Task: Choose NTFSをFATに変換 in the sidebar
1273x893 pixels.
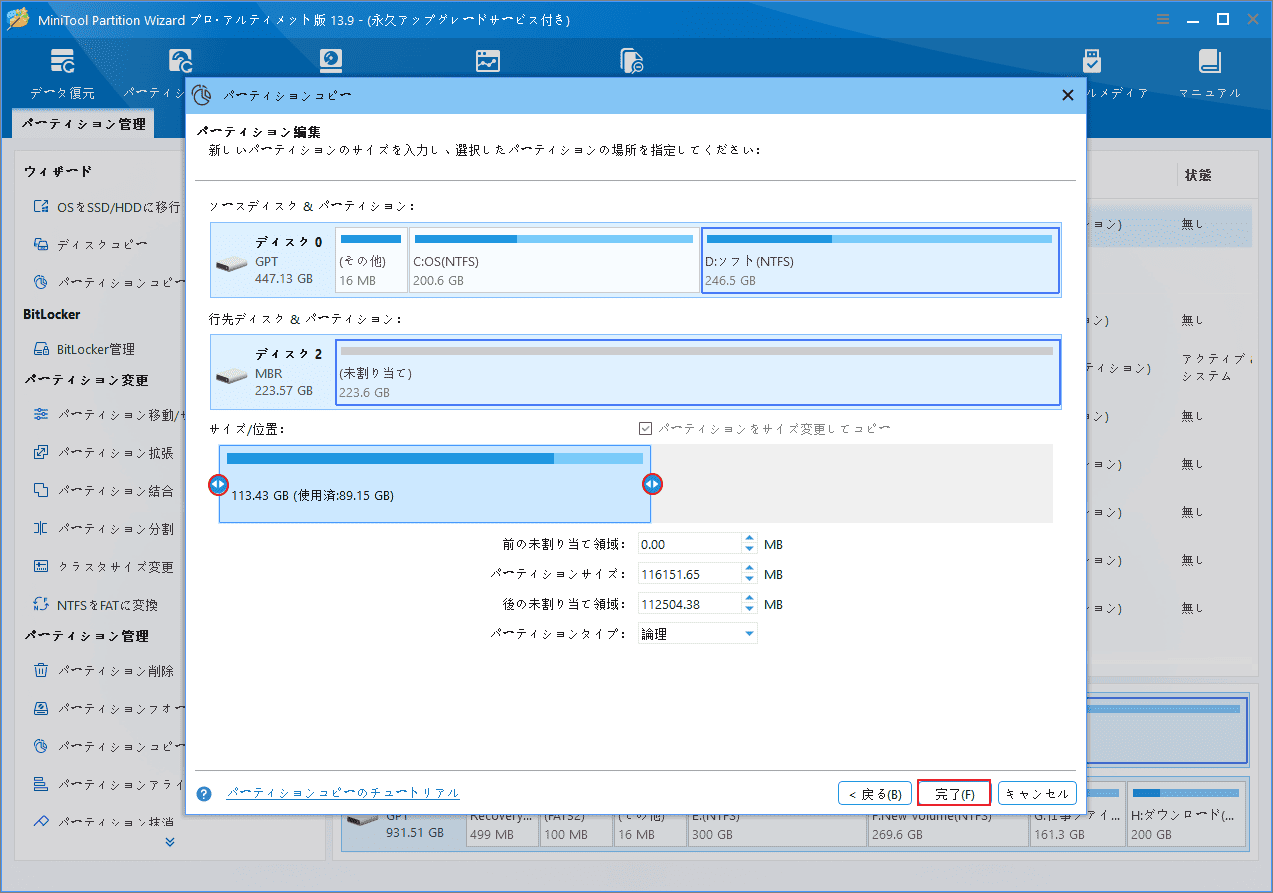Action: point(95,605)
